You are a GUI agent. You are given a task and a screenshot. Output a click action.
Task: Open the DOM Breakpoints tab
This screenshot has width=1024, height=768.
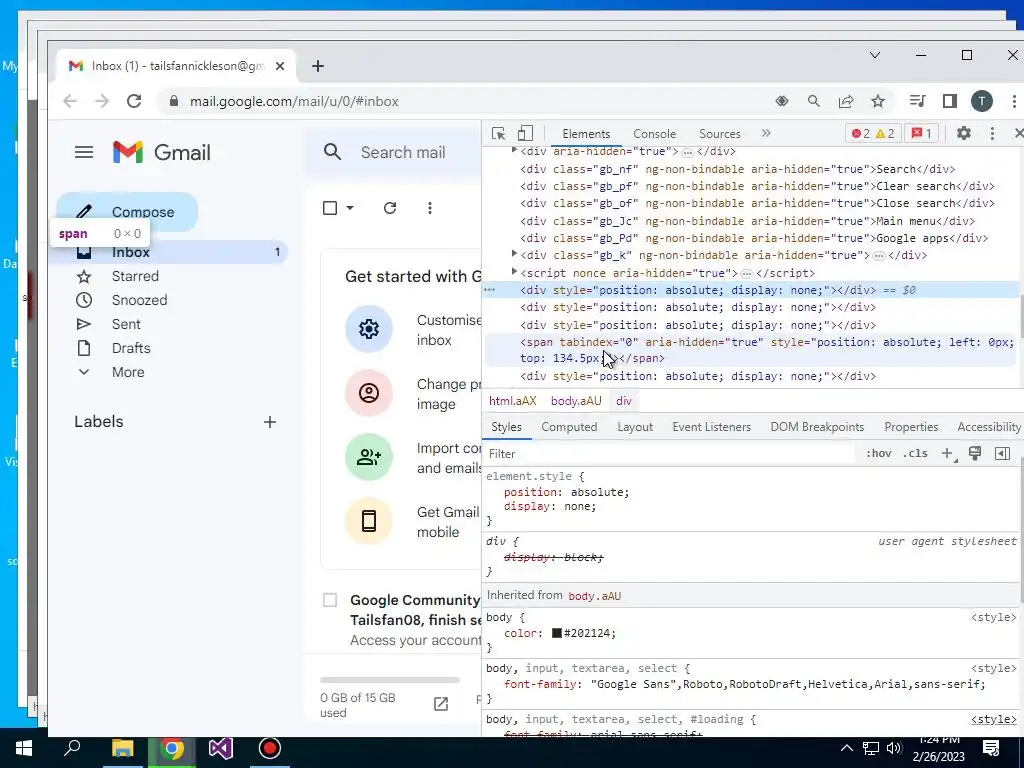click(x=817, y=427)
